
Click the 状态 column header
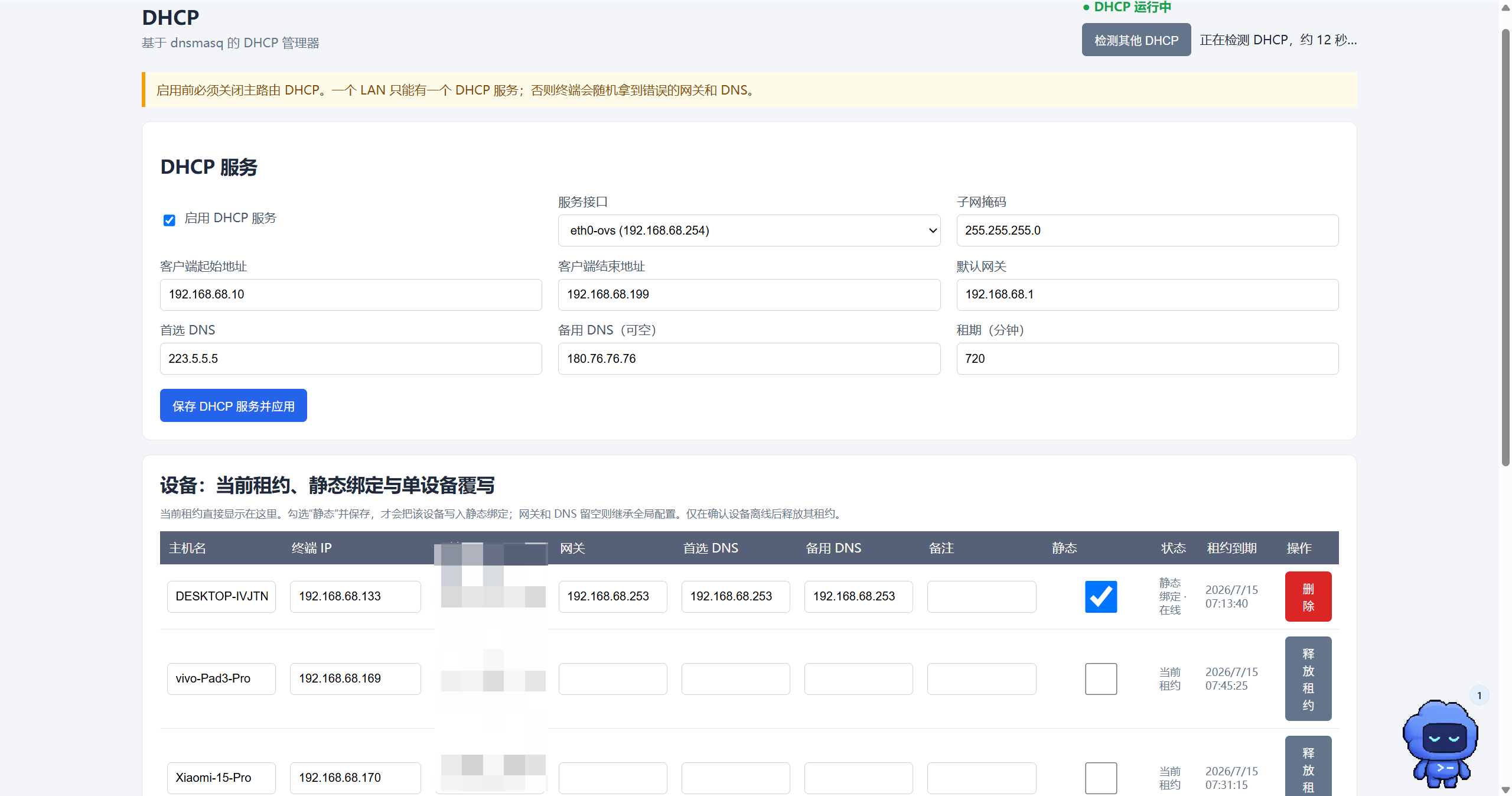[1173, 548]
